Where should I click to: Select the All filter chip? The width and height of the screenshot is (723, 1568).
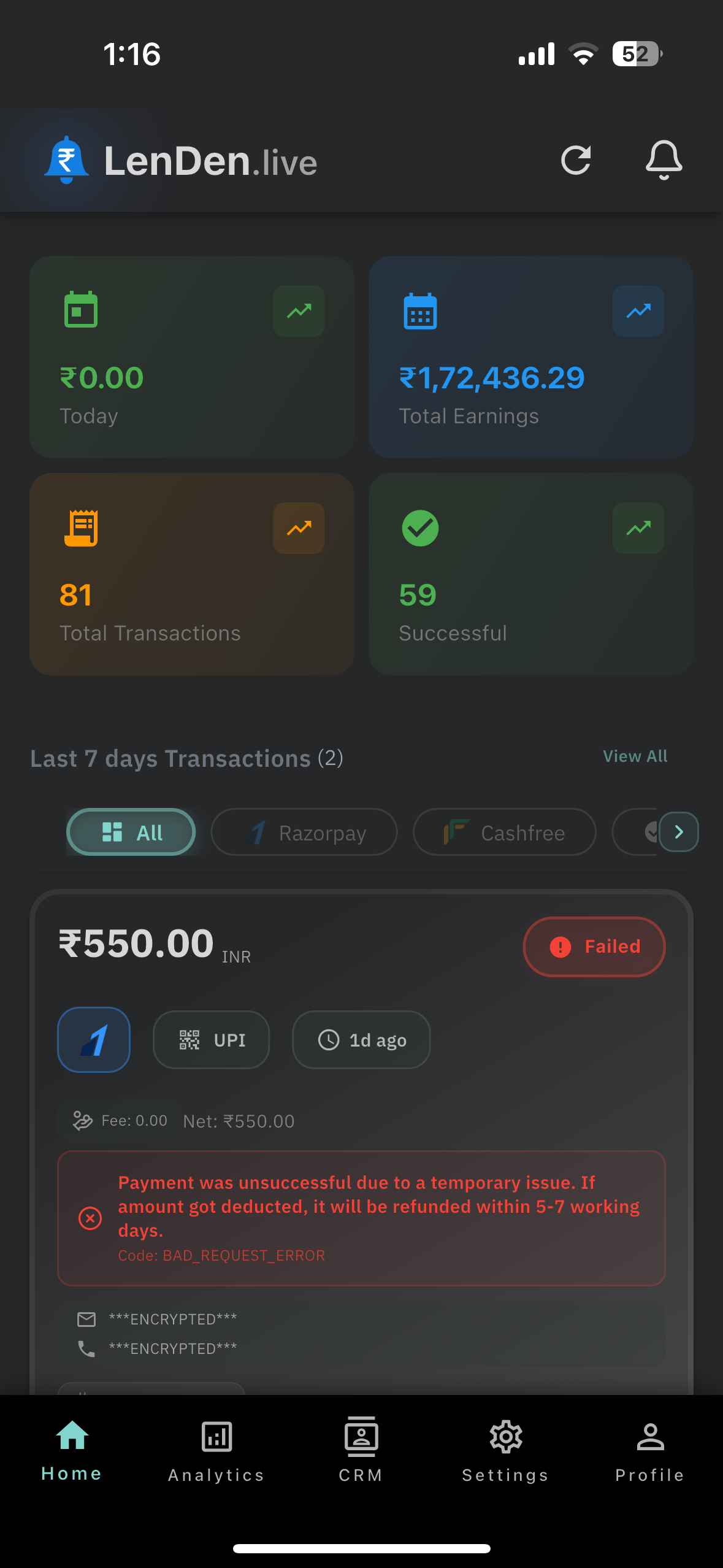coord(131,832)
